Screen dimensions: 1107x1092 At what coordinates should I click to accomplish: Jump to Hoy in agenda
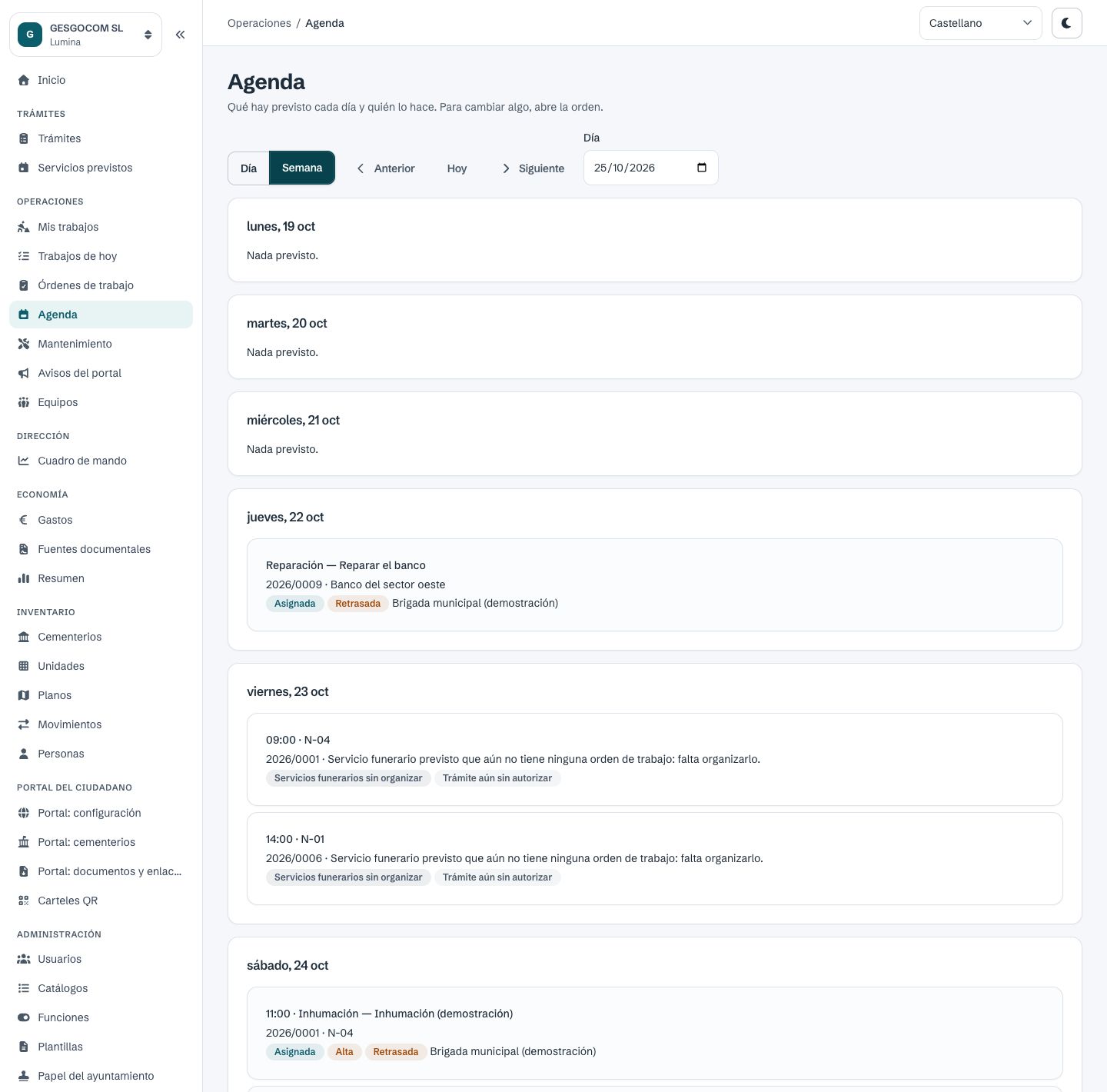pos(457,168)
